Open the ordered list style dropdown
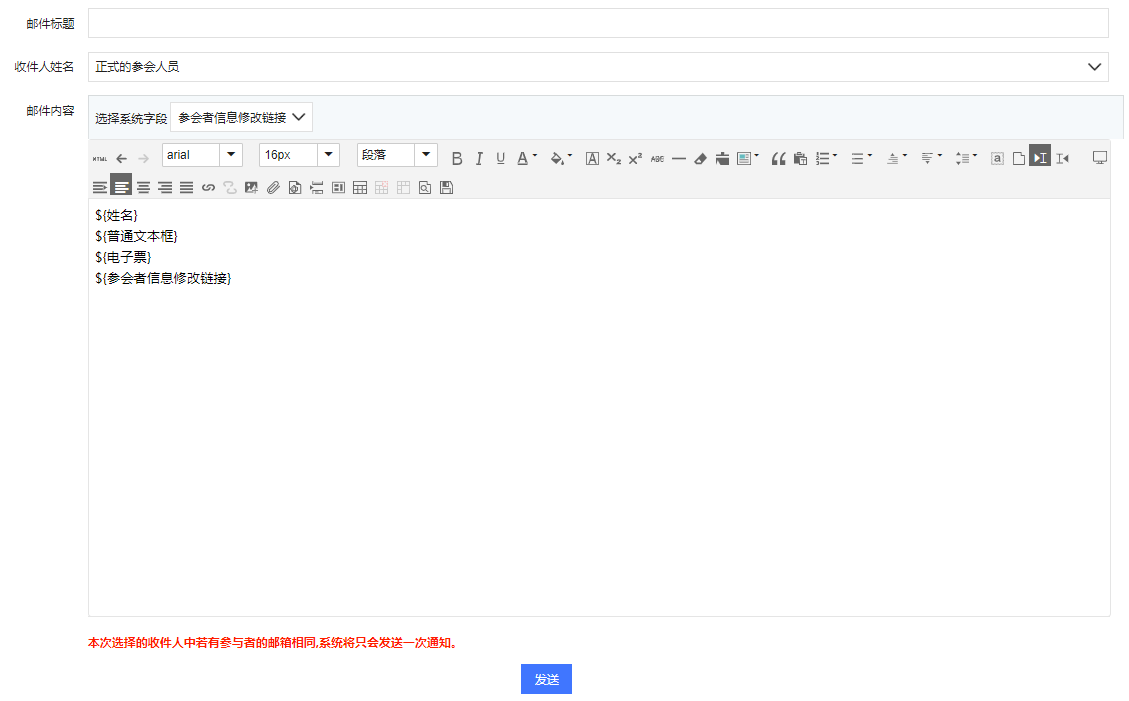 tap(835, 156)
